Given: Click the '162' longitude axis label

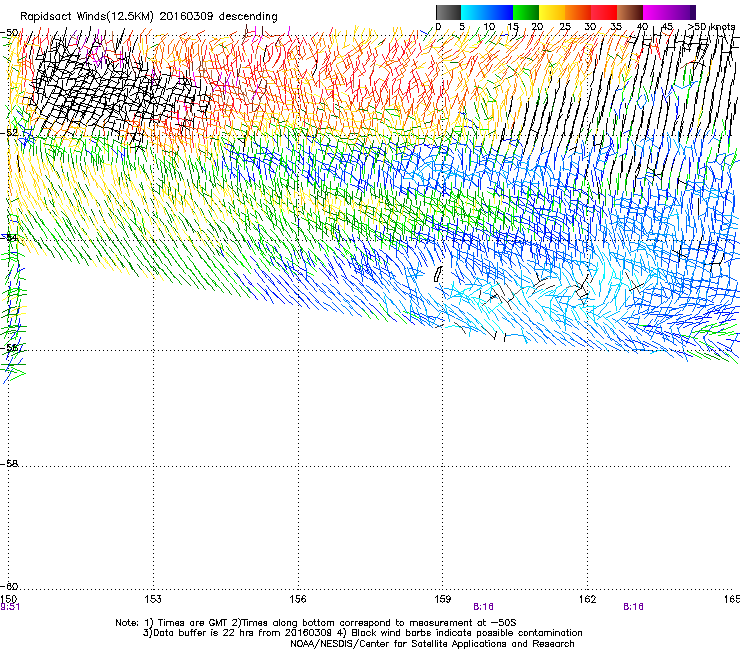Looking at the screenshot, I should 588,599.
